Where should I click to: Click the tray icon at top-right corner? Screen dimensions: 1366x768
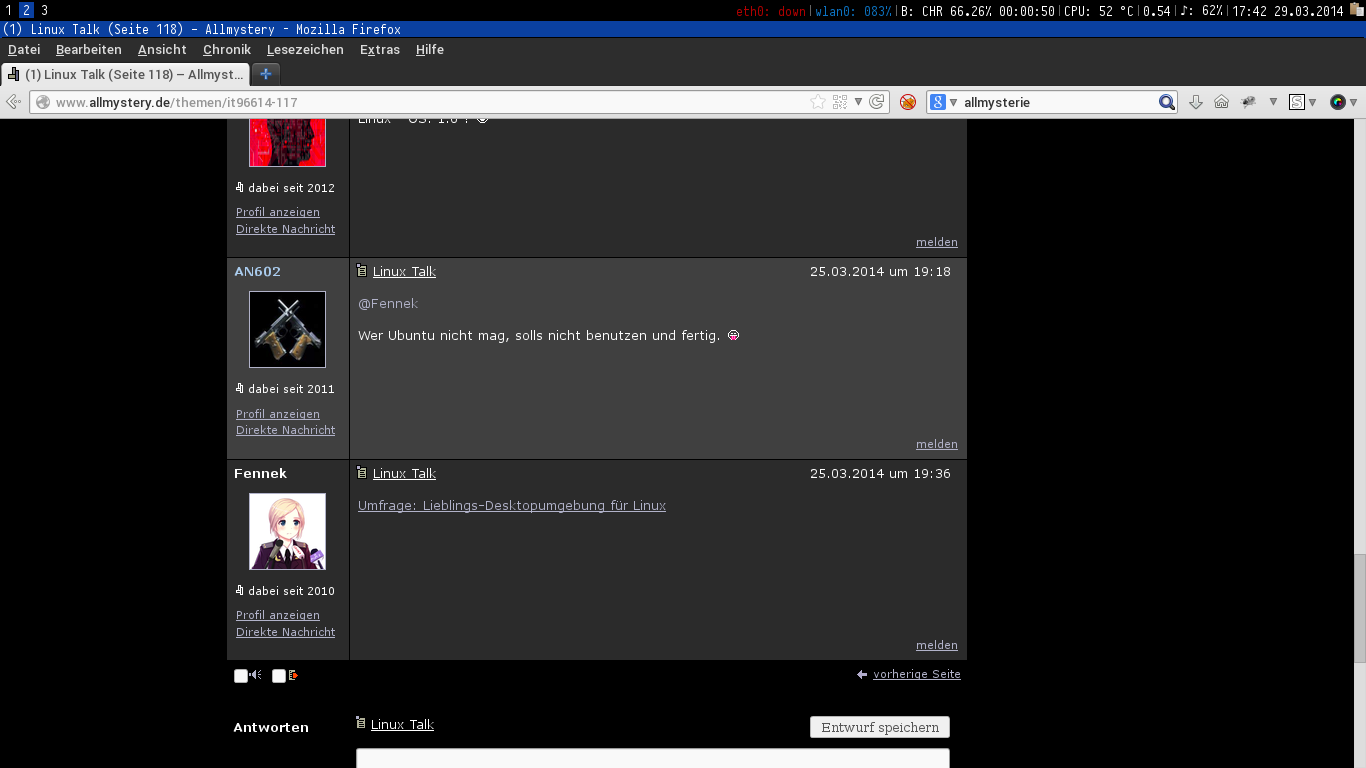[1356, 9]
